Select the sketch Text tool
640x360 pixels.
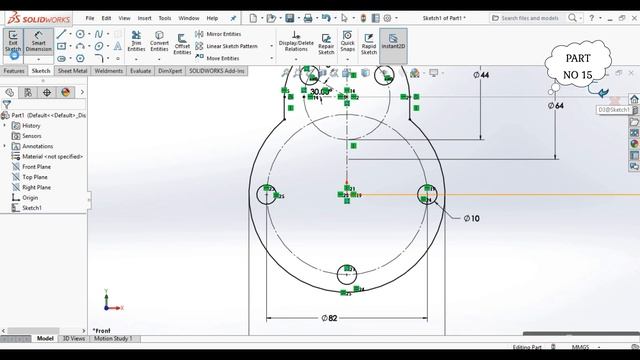coord(118,46)
